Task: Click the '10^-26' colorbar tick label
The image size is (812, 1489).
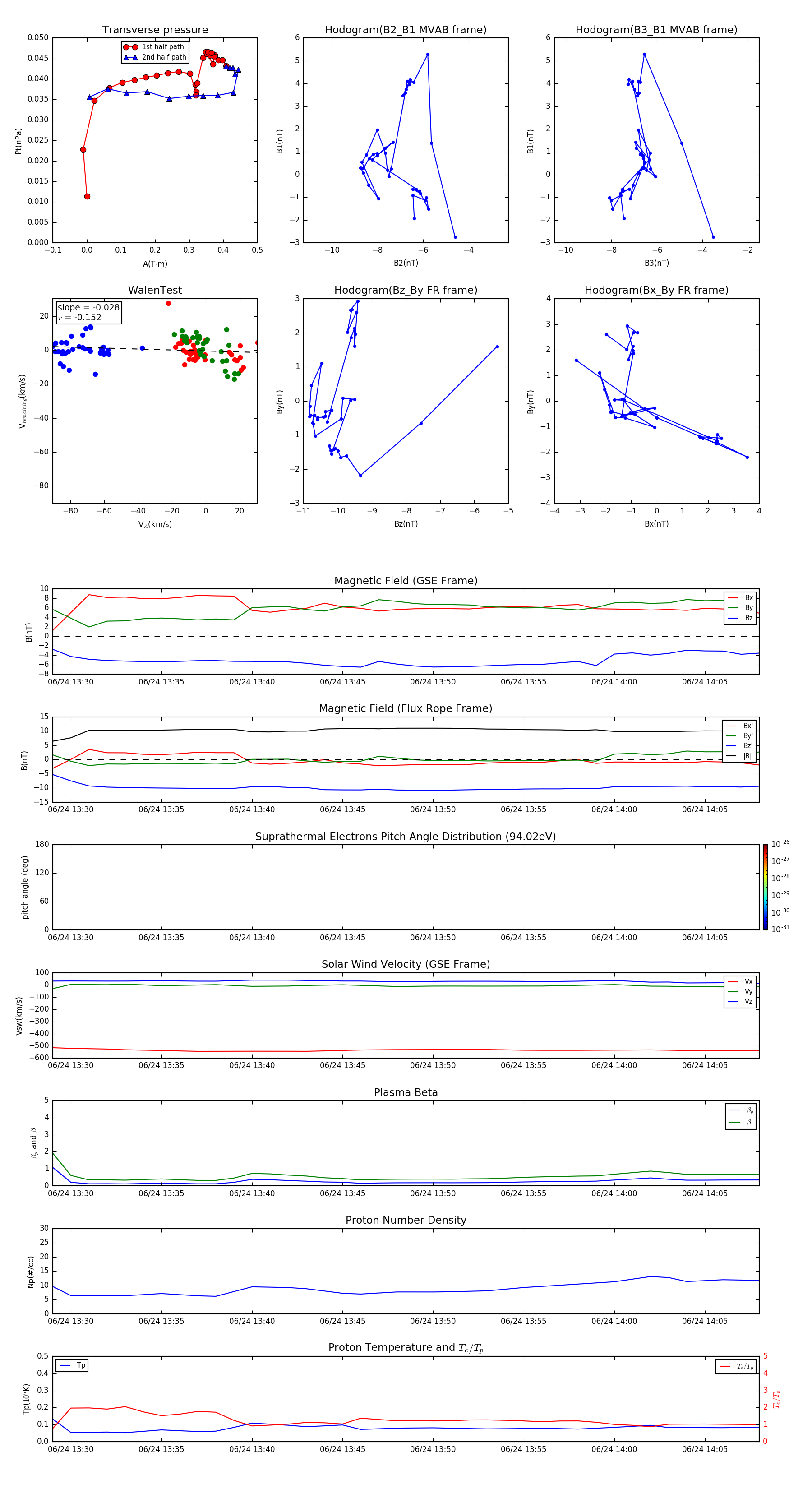Action: coord(780,844)
